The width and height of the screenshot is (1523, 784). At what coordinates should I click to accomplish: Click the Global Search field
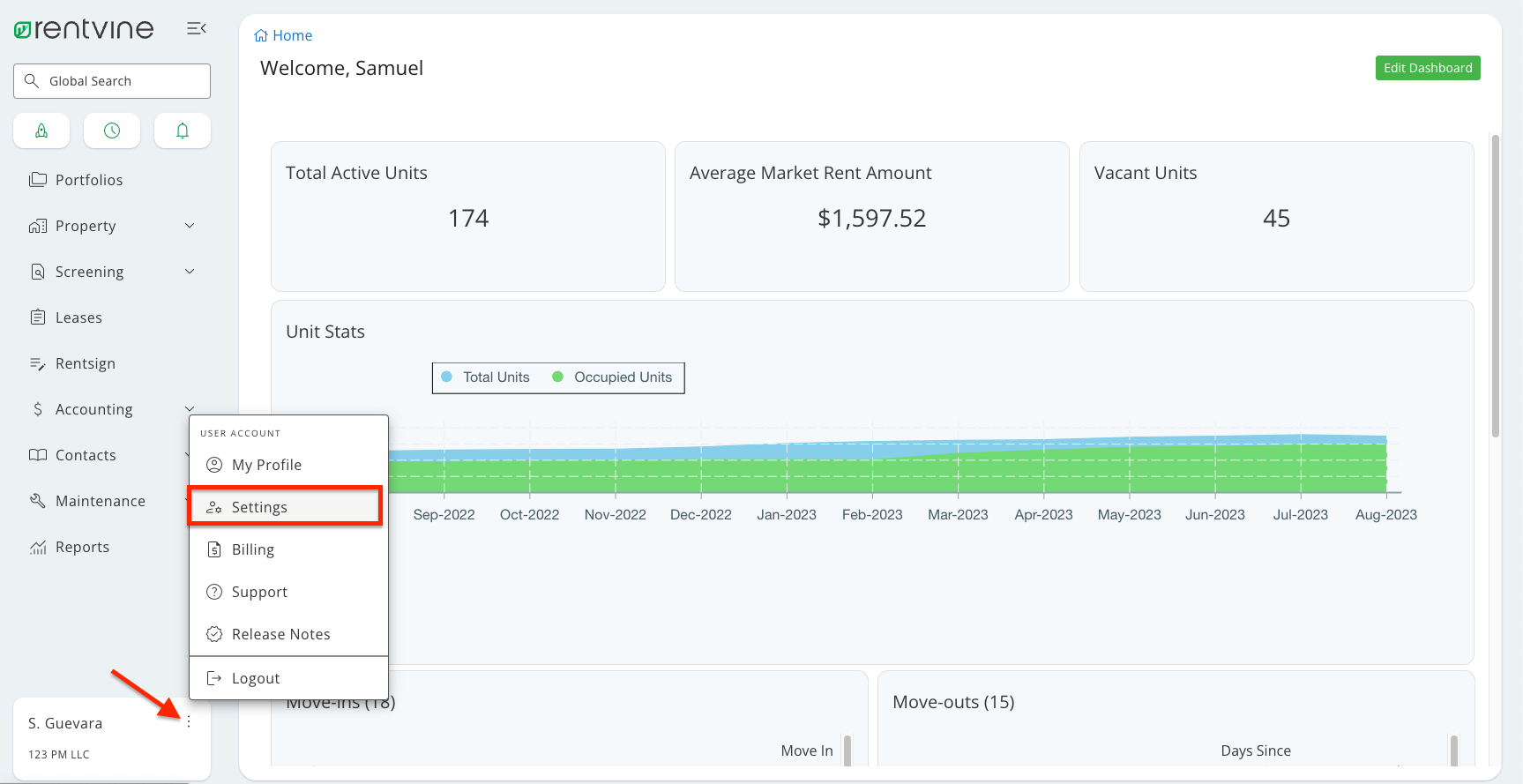pyautogui.click(x=112, y=81)
